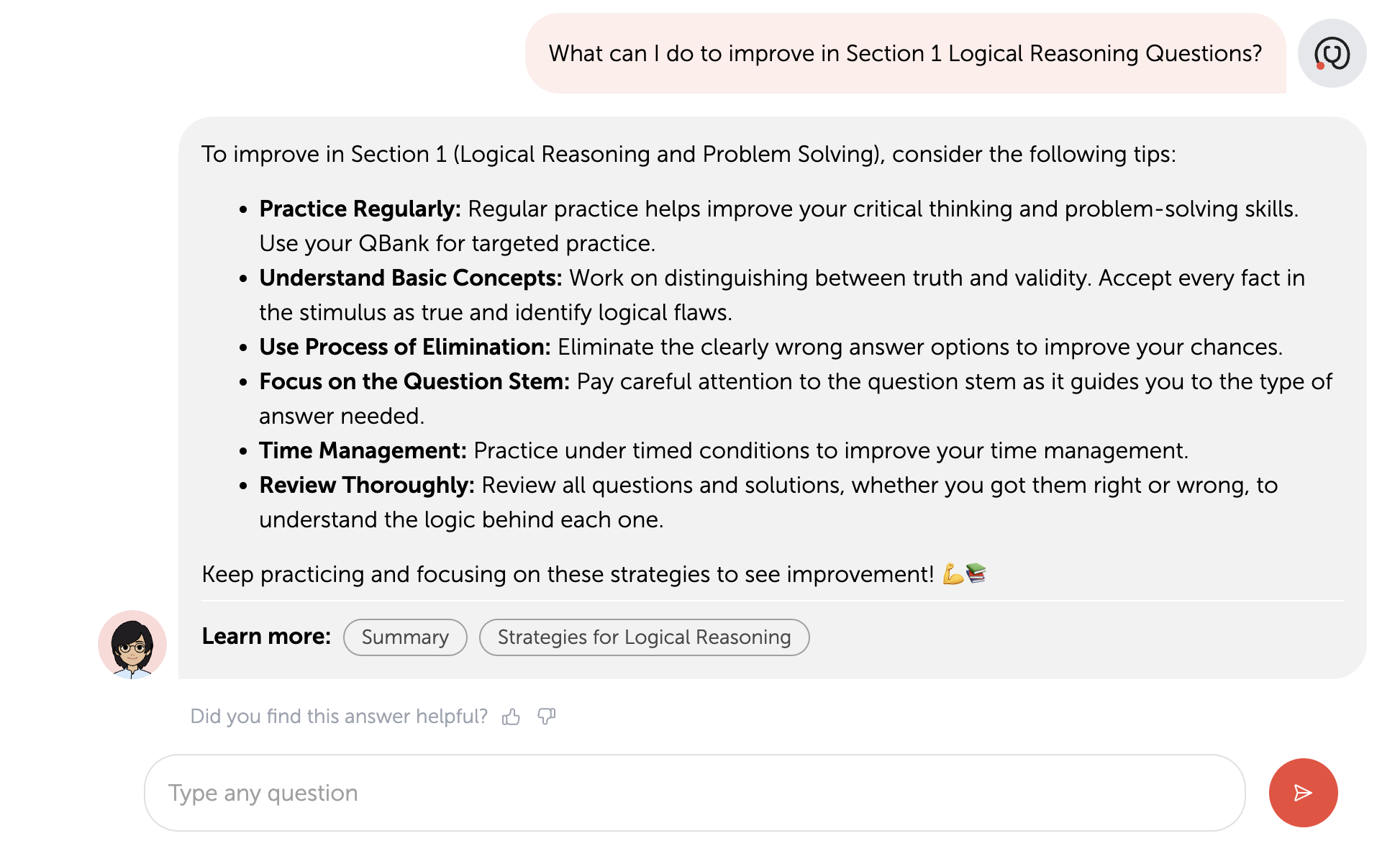1400x859 pixels.
Task: Open Strategies for Logical Reasoning chip
Action: (x=644, y=637)
